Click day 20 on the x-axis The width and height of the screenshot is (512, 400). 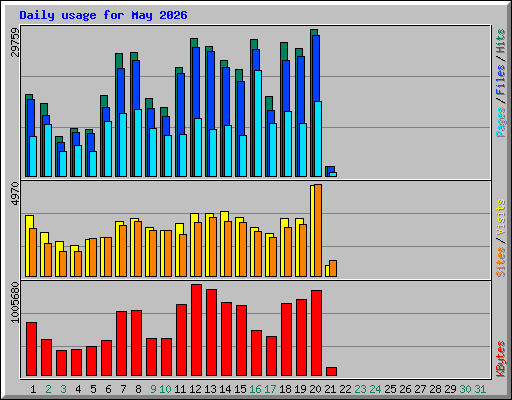tap(315, 389)
